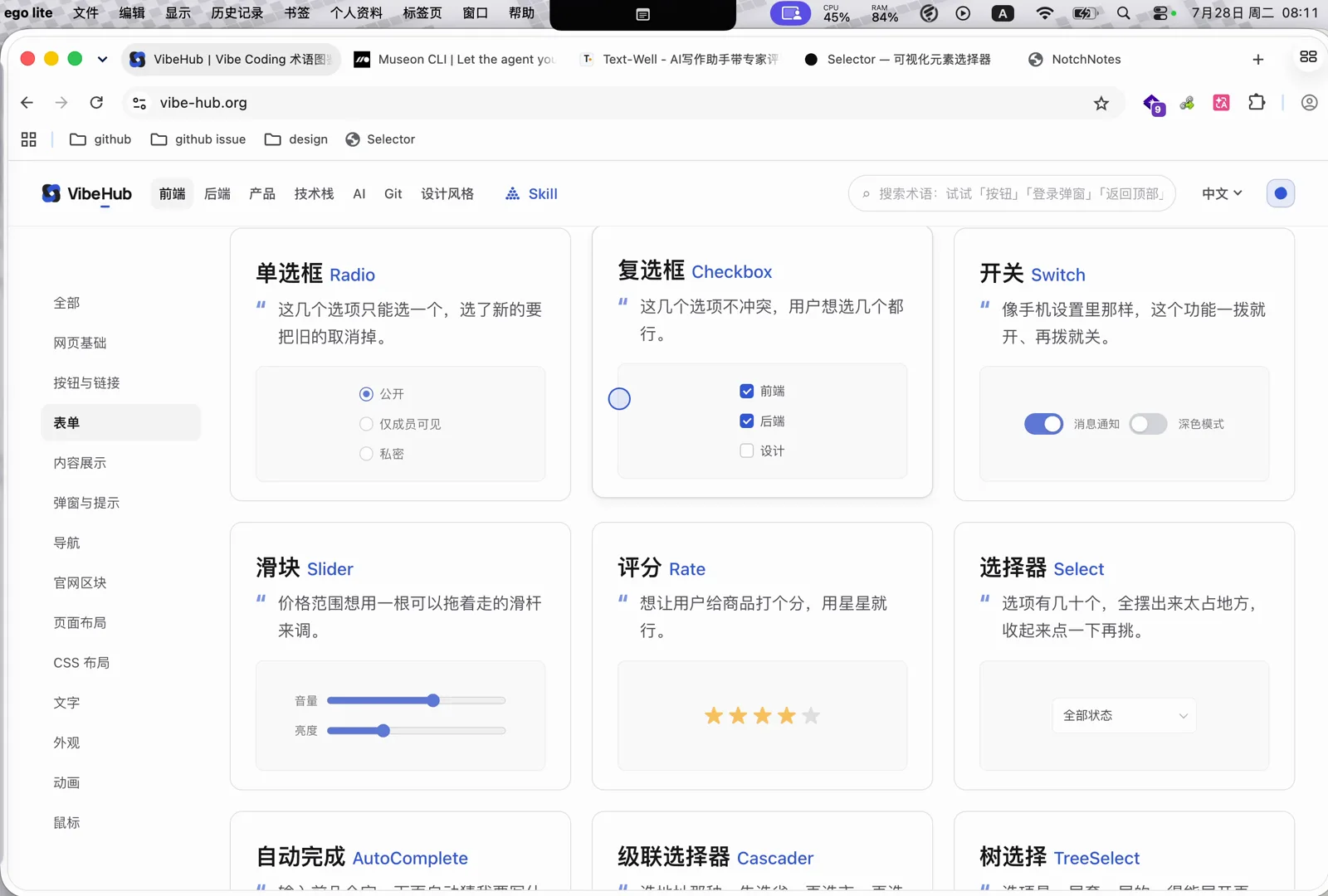Click the battery status icon

[x=1085, y=13]
